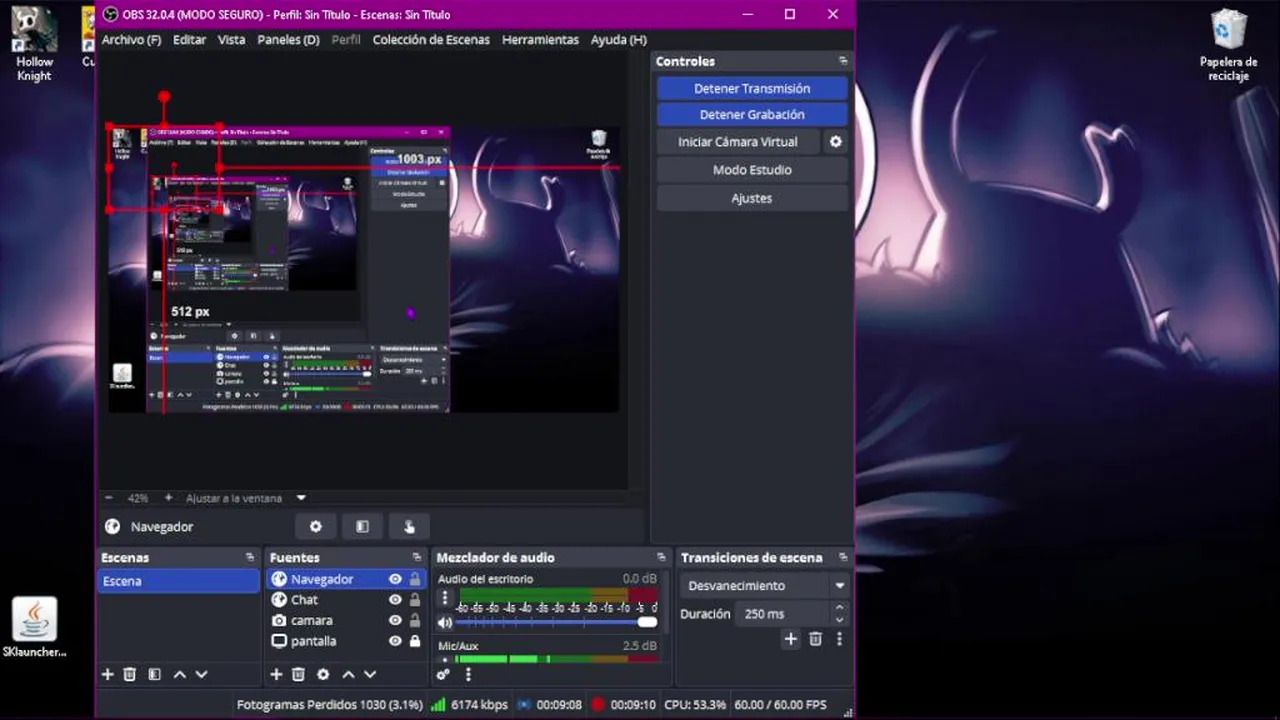Open audio mixer menu dots at bottom
The width and height of the screenshot is (1280, 720).
point(468,675)
